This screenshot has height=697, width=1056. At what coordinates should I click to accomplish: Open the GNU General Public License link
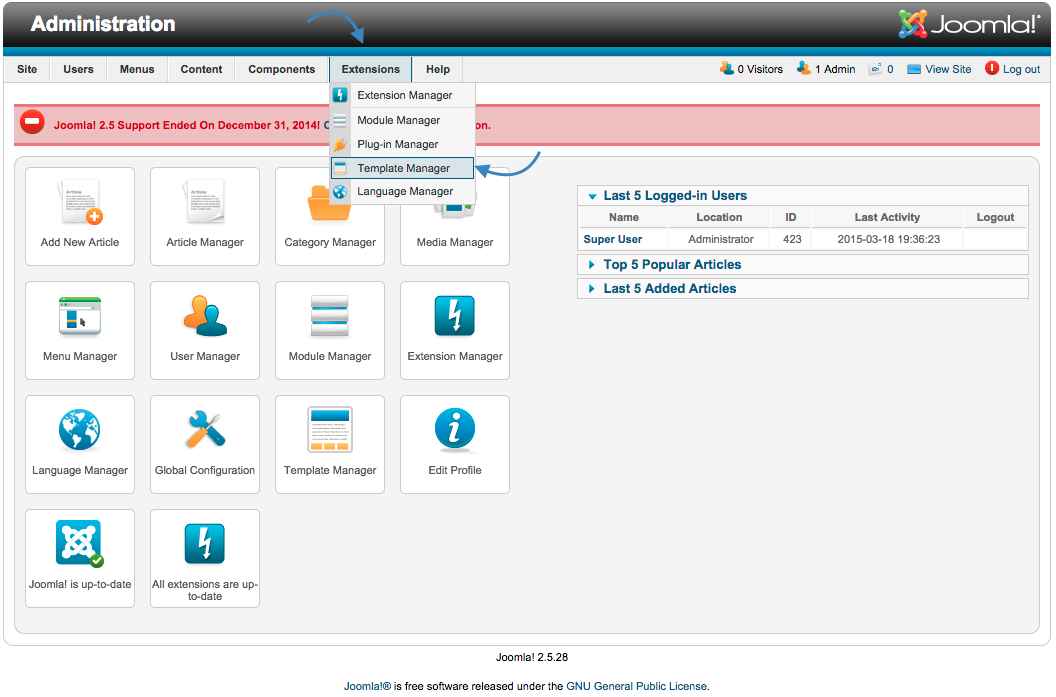click(x=636, y=686)
